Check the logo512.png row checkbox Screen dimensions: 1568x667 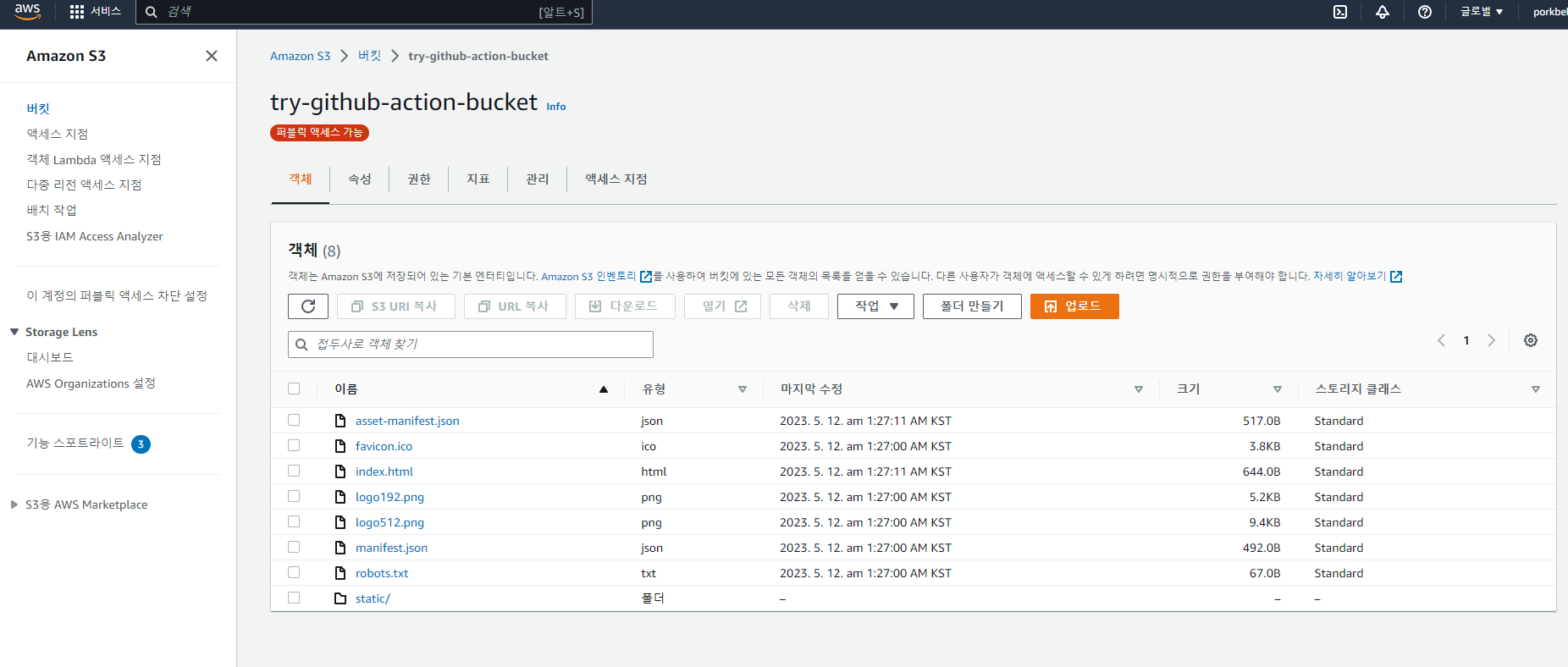point(294,521)
